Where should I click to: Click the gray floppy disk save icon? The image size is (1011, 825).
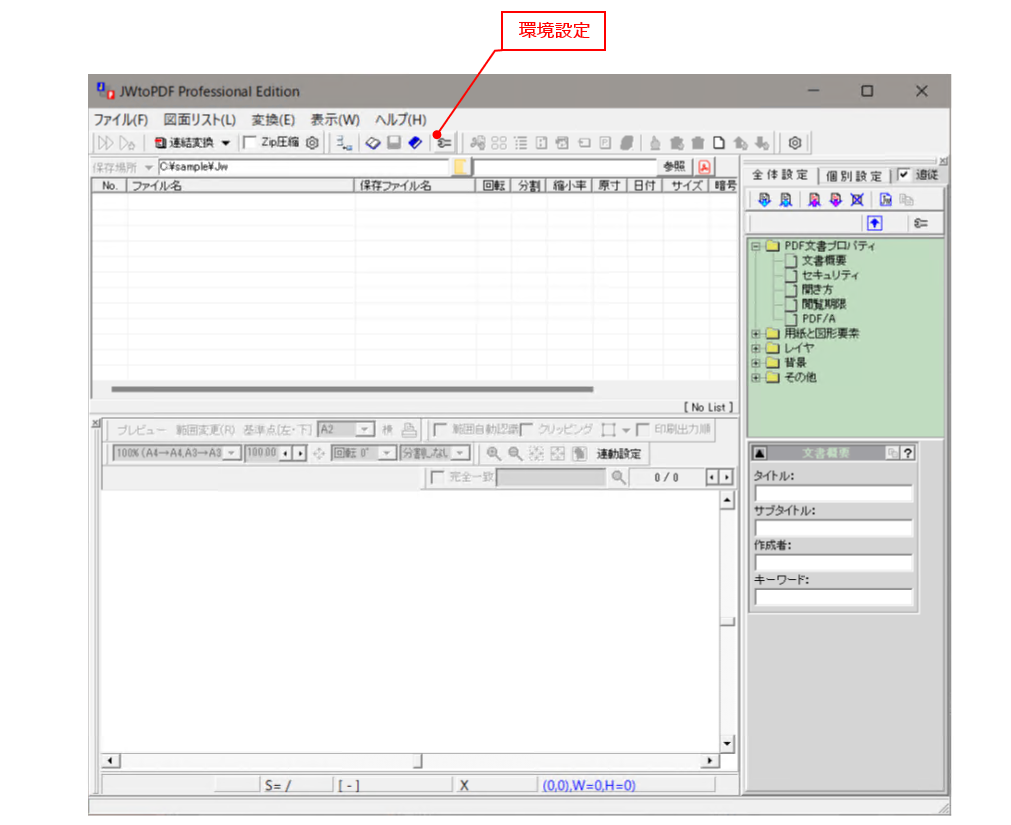click(394, 143)
